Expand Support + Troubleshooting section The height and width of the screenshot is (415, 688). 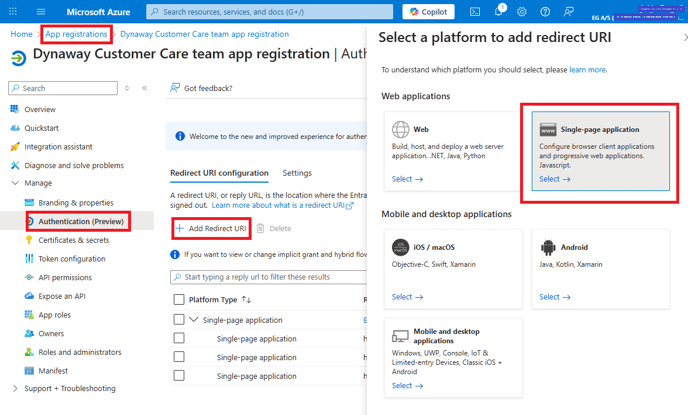tap(15, 388)
